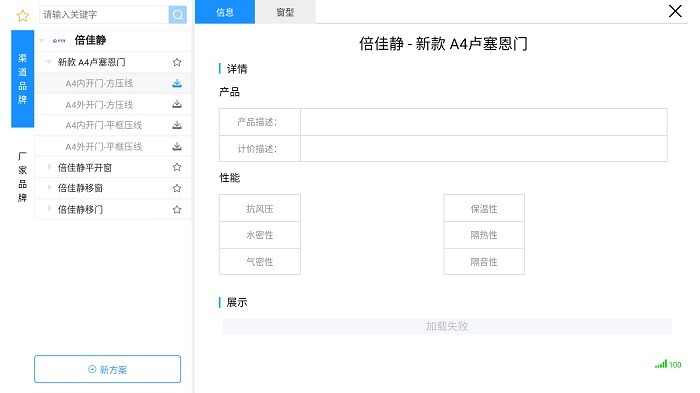Click the favorites star icon beside search
This screenshot has width=700, height=393.
(22, 16)
